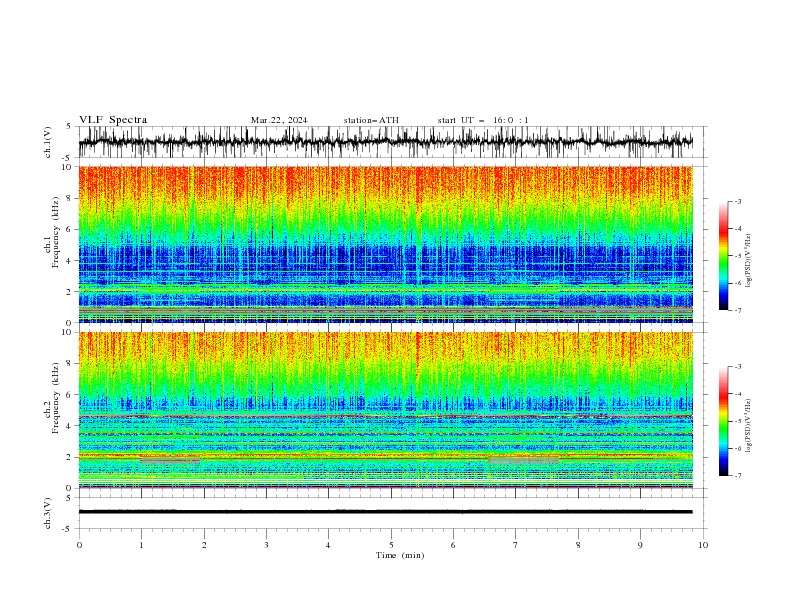Viewport: 792px width, 612px height.
Task: Click the ch.3 flat voltage trace
Action: 385,512
